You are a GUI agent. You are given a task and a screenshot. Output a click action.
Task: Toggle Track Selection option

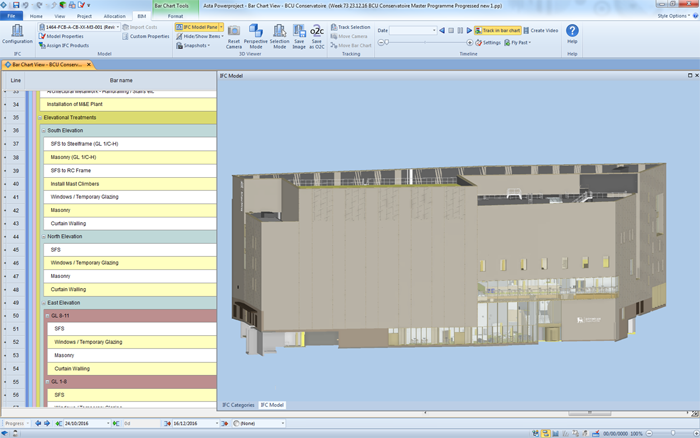350,27
